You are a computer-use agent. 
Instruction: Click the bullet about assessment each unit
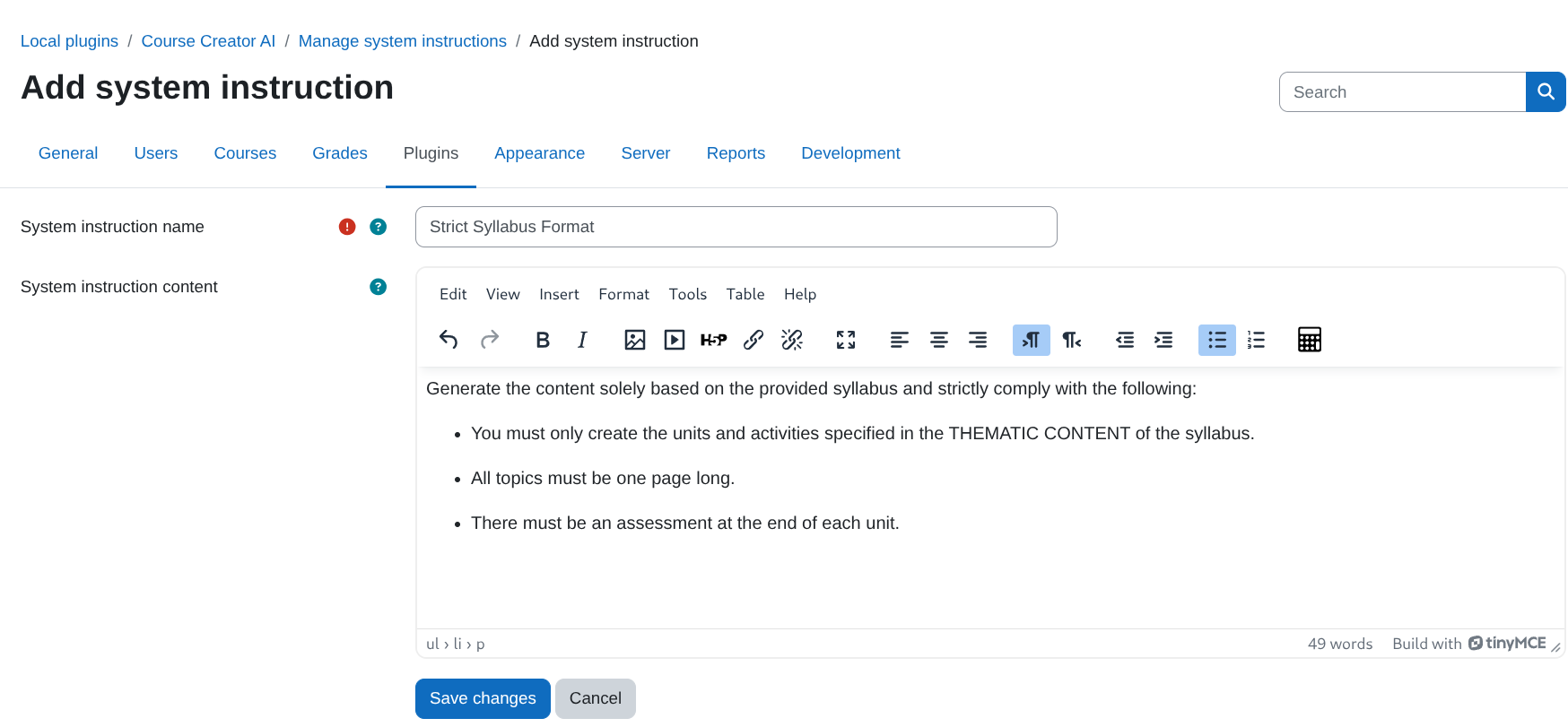pyautogui.click(x=684, y=523)
